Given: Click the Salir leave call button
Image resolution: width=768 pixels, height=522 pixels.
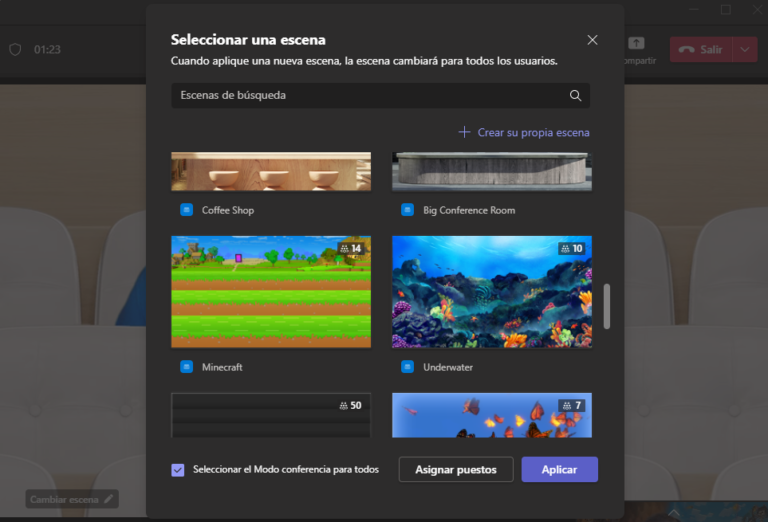Looking at the screenshot, I should pos(701,49).
